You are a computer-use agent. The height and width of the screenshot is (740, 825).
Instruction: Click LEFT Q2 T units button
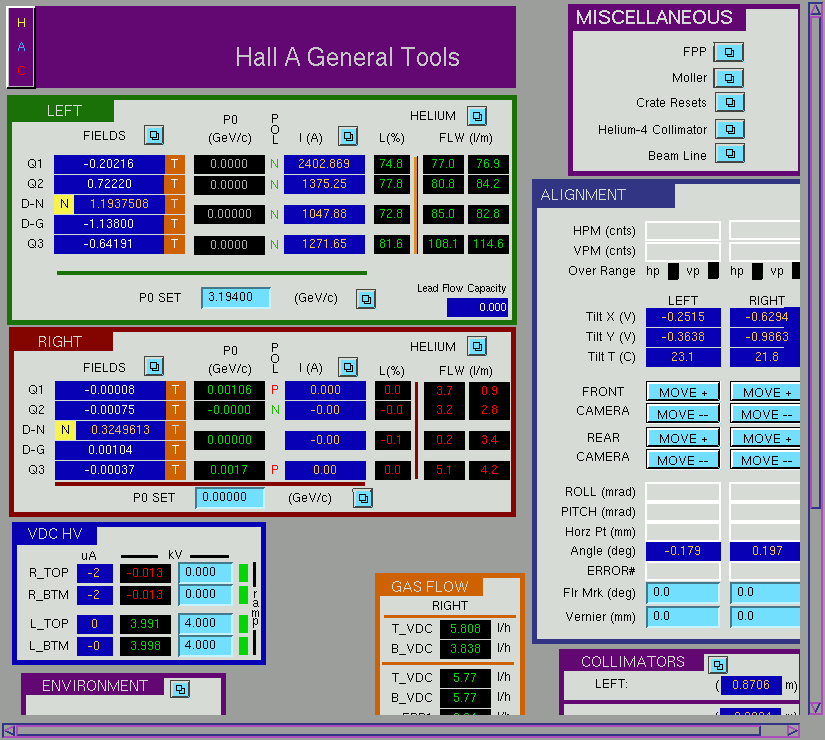(175, 184)
